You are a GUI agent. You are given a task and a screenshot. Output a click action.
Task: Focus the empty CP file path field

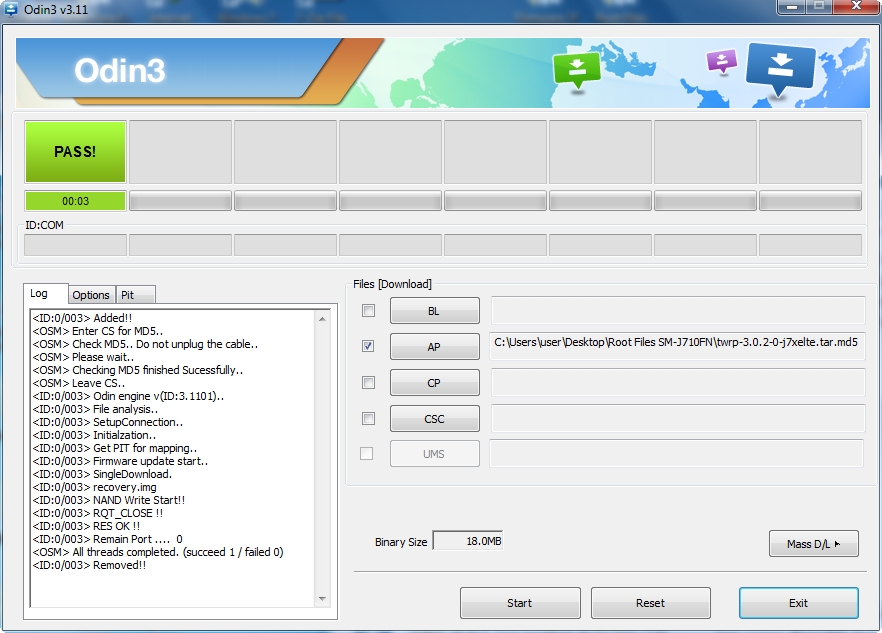[678, 382]
